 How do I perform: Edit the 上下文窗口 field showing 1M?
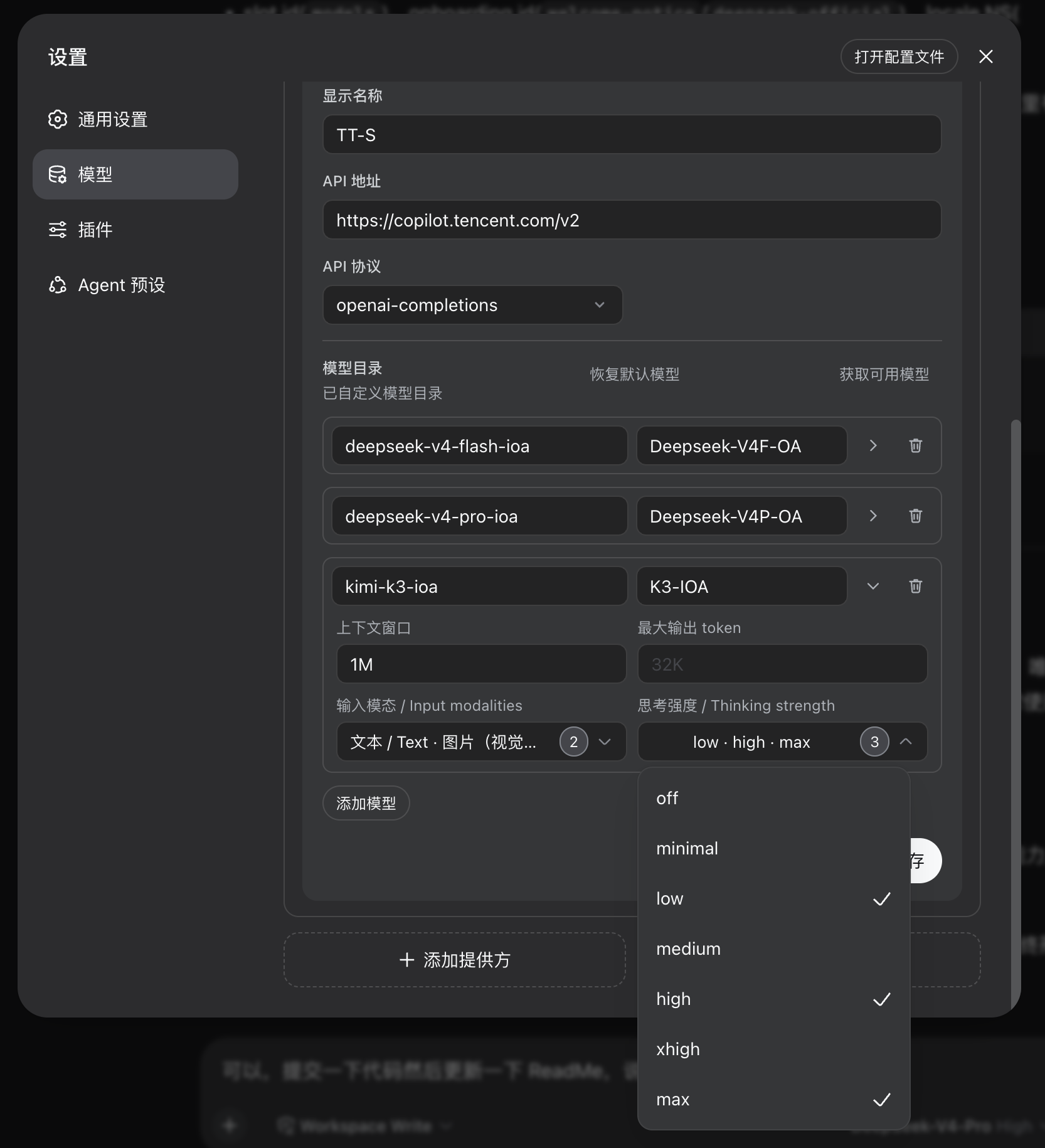[x=481, y=664]
